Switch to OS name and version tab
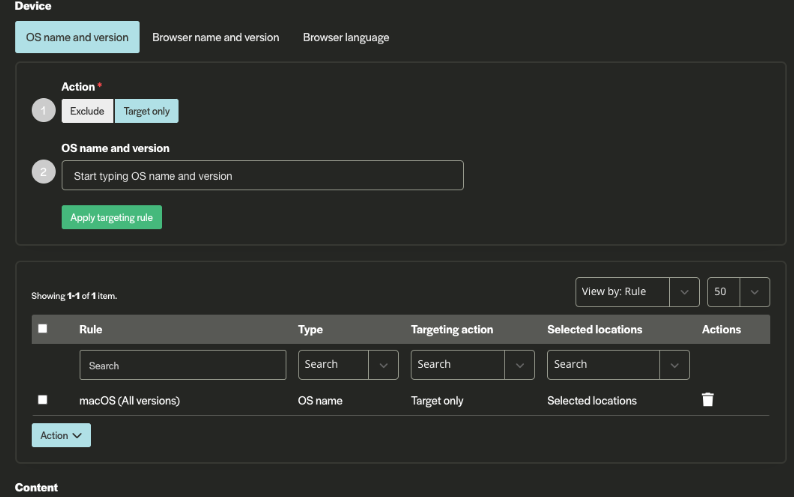Image resolution: width=794 pixels, height=497 pixels. click(77, 37)
